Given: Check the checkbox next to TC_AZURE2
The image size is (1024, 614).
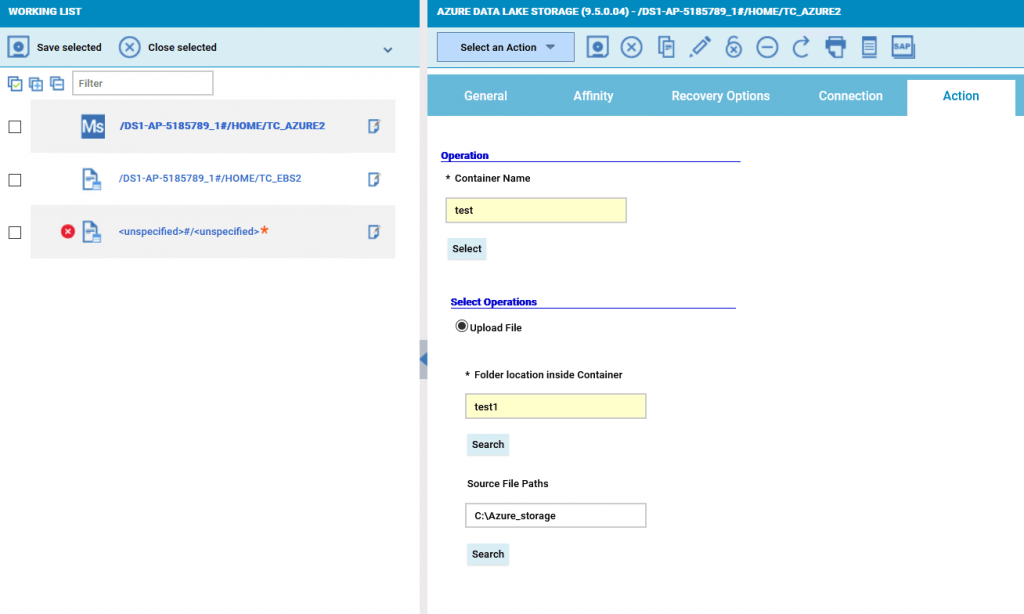Looking at the screenshot, I should click(14, 126).
